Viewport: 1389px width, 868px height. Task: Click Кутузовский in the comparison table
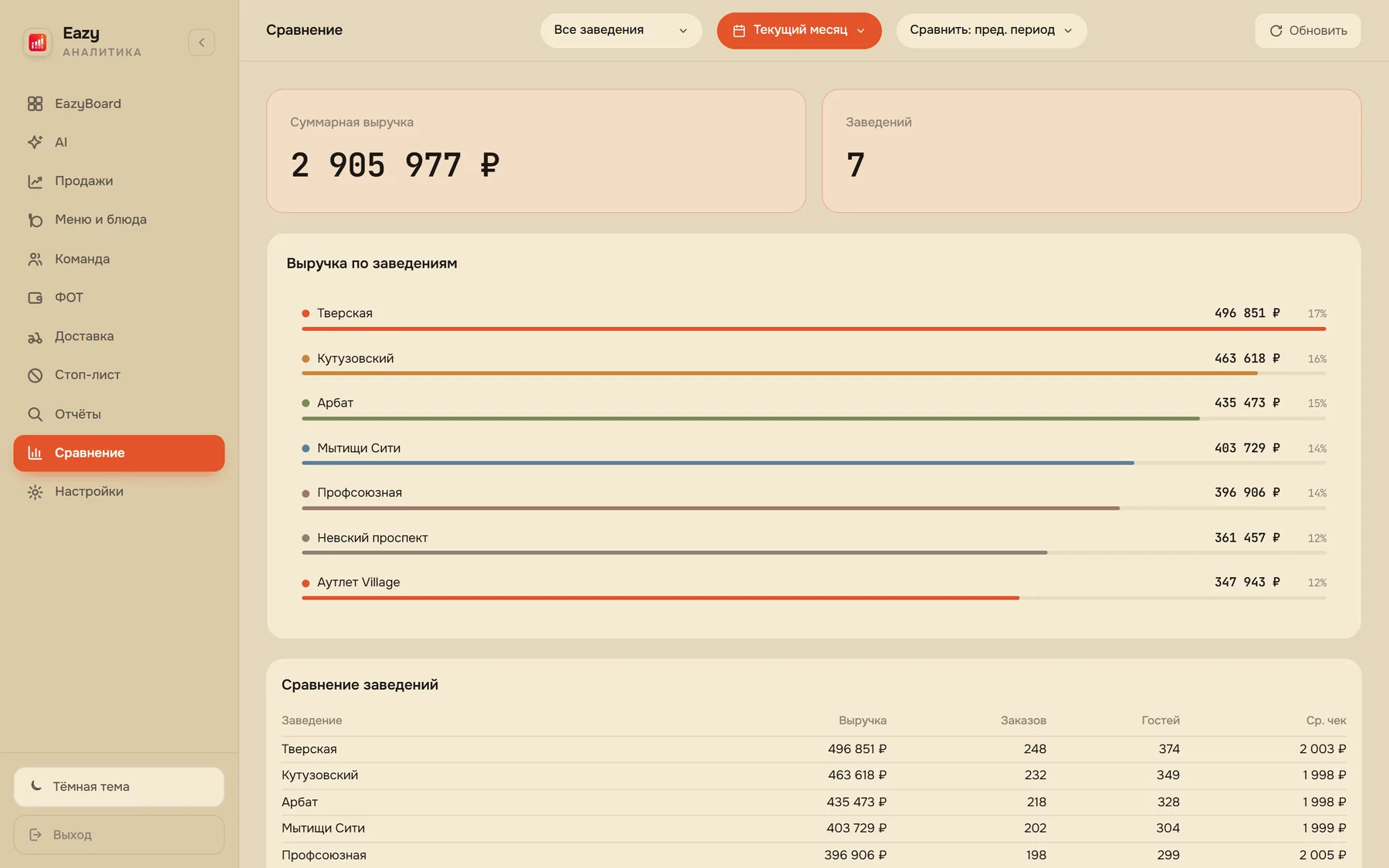(x=319, y=775)
